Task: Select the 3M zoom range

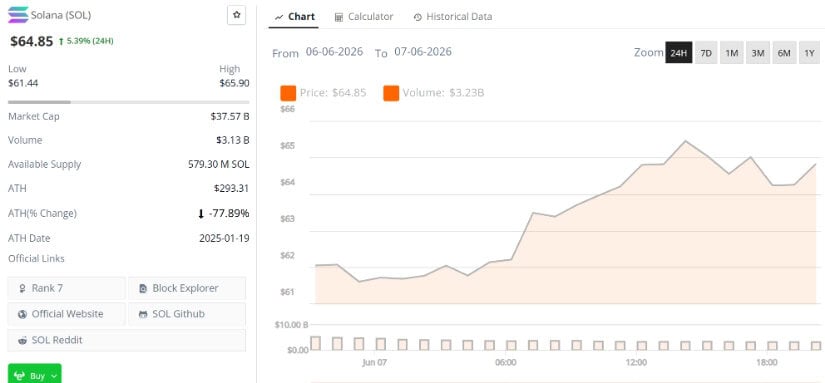Action: point(758,53)
